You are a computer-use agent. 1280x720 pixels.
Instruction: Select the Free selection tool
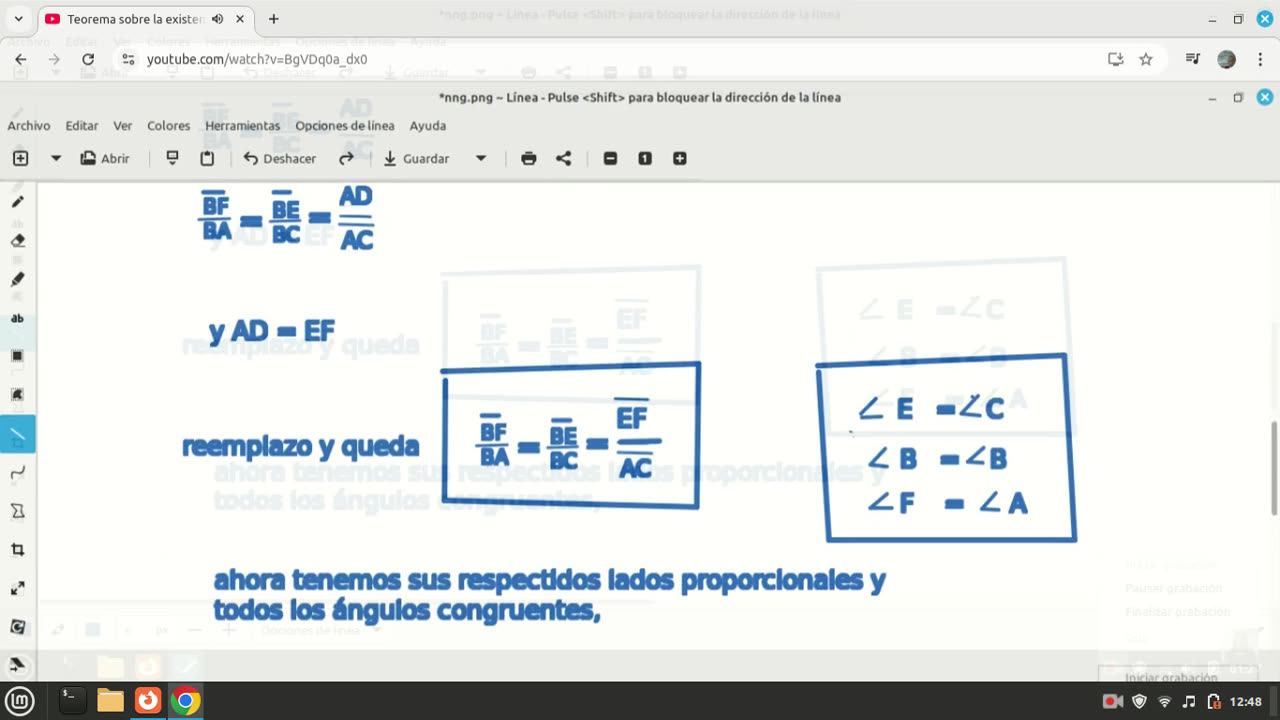17,394
